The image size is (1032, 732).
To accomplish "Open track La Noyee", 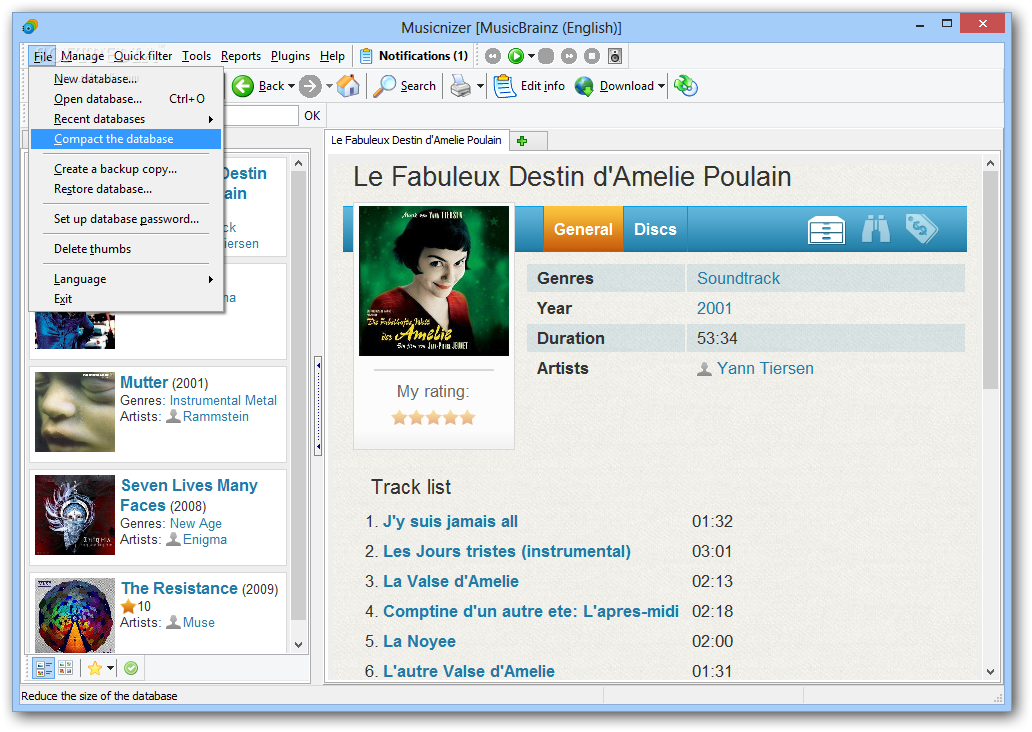I will tap(419, 641).
